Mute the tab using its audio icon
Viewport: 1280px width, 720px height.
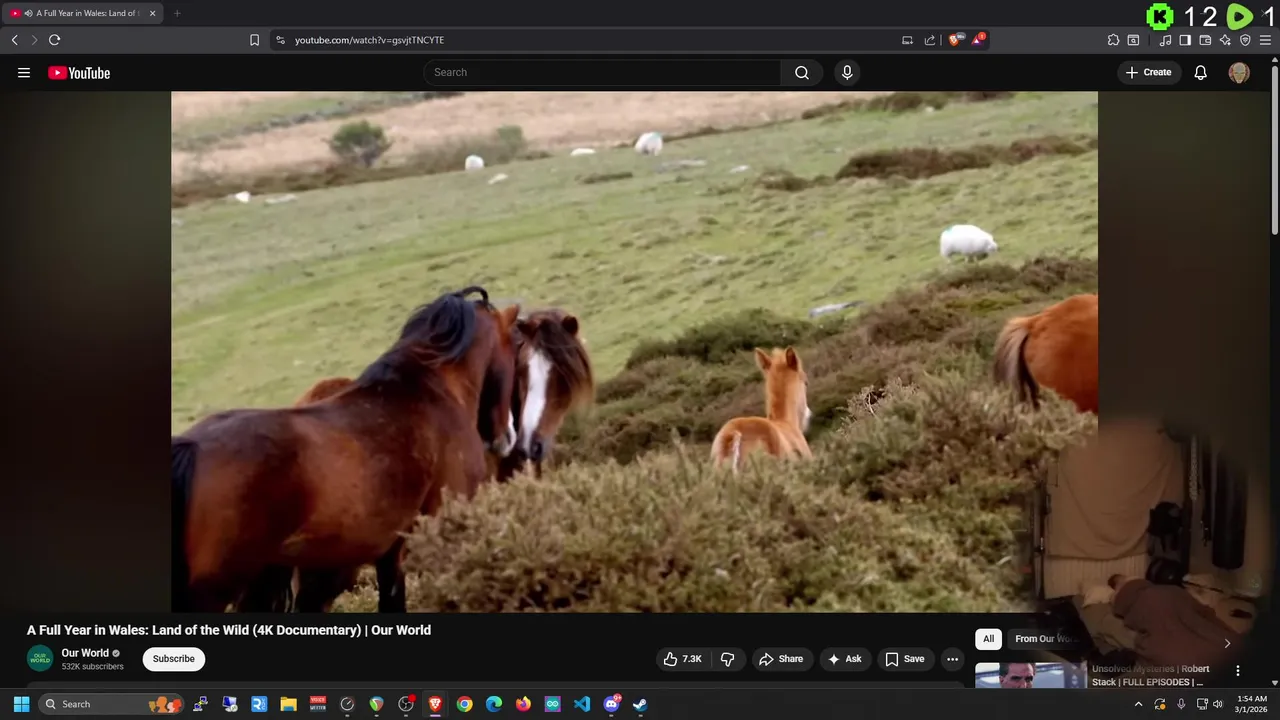tap(28, 13)
